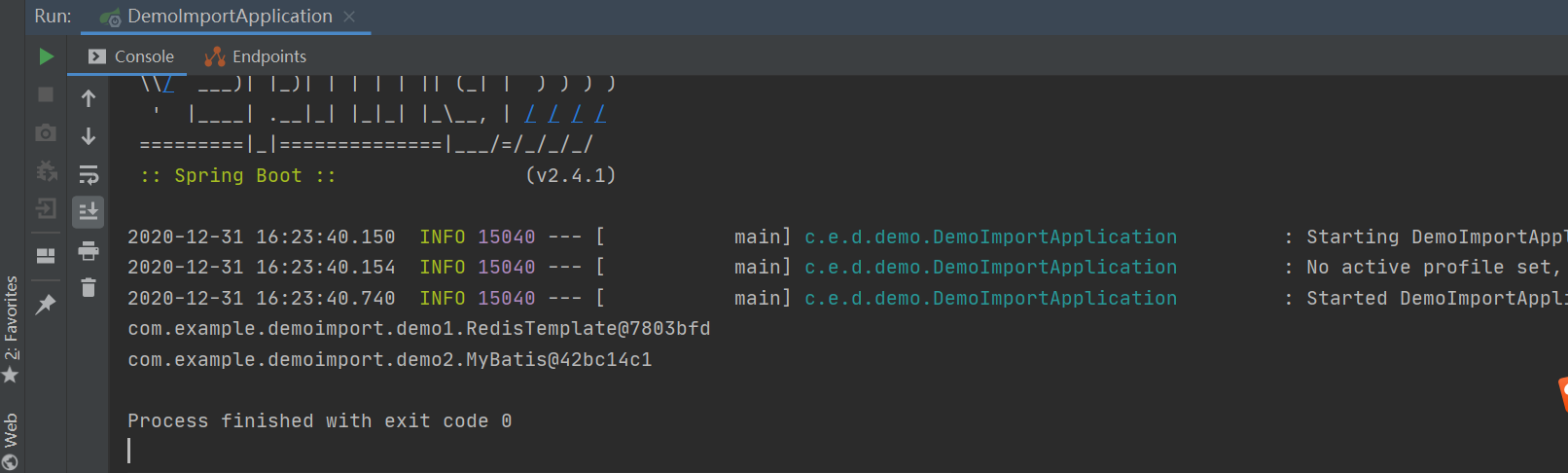
Task: Click the RedisTemplate@7803bfd output line
Action: coord(419,328)
